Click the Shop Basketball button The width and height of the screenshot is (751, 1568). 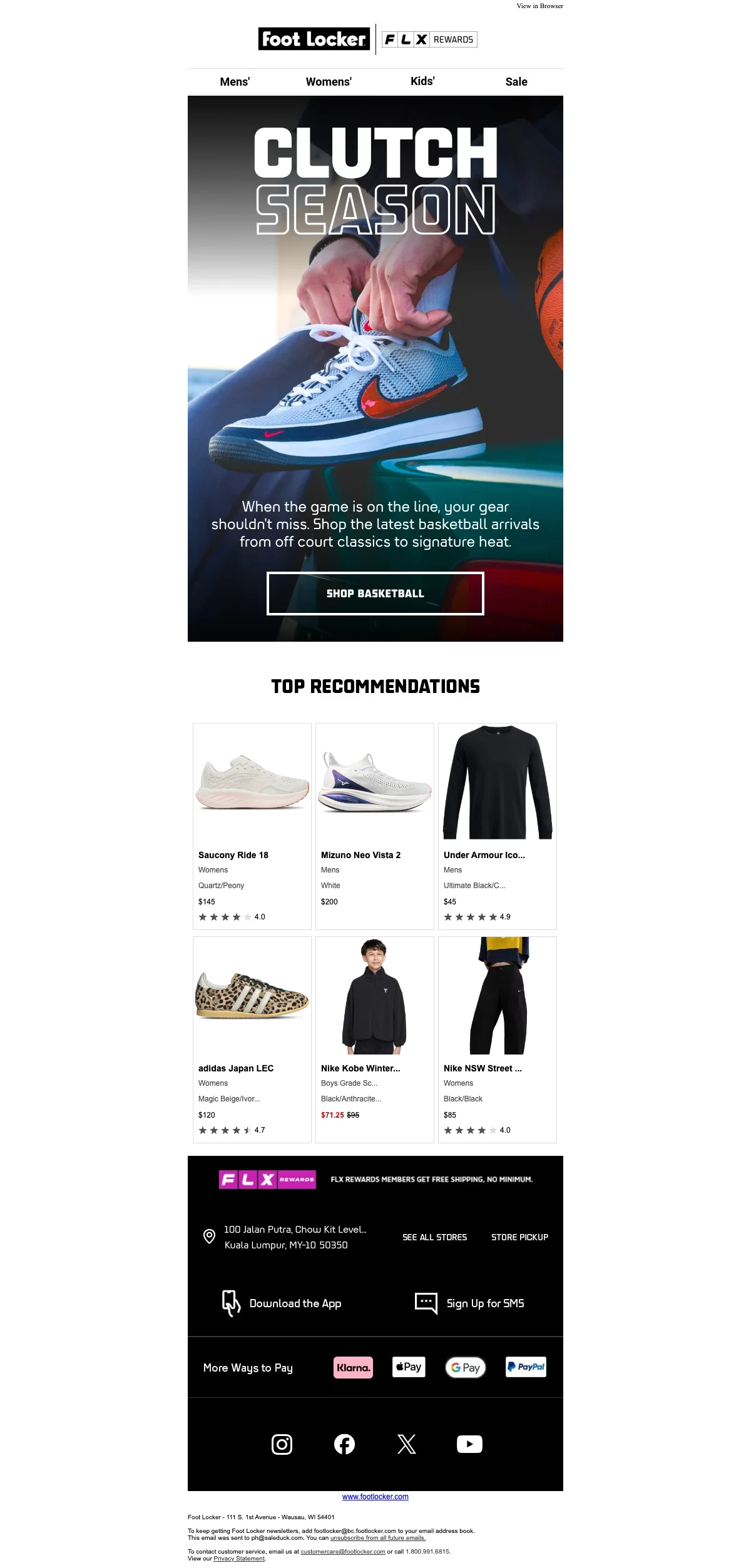coord(375,594)
